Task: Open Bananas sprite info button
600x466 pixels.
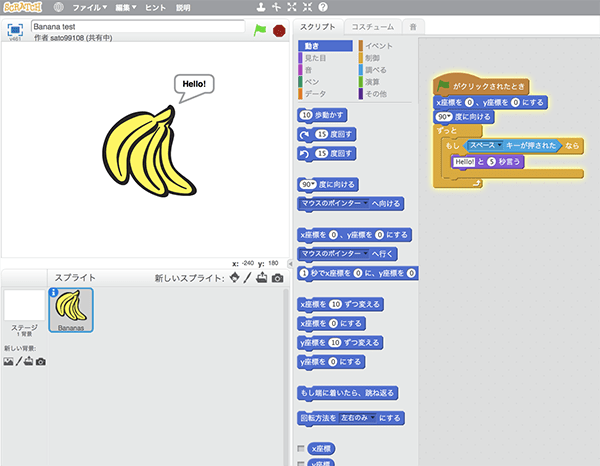Action: coord(54,292)
